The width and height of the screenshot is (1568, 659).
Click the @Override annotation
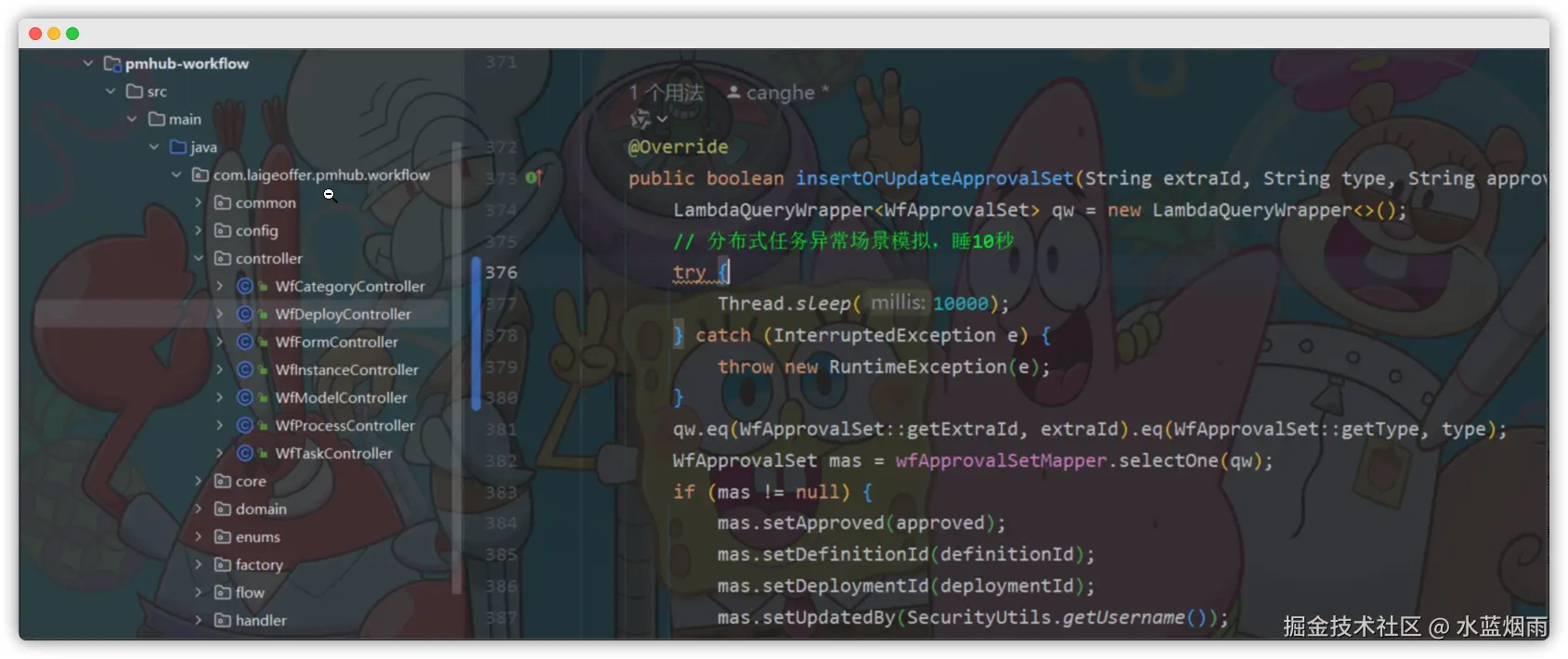tap(679, 147)
